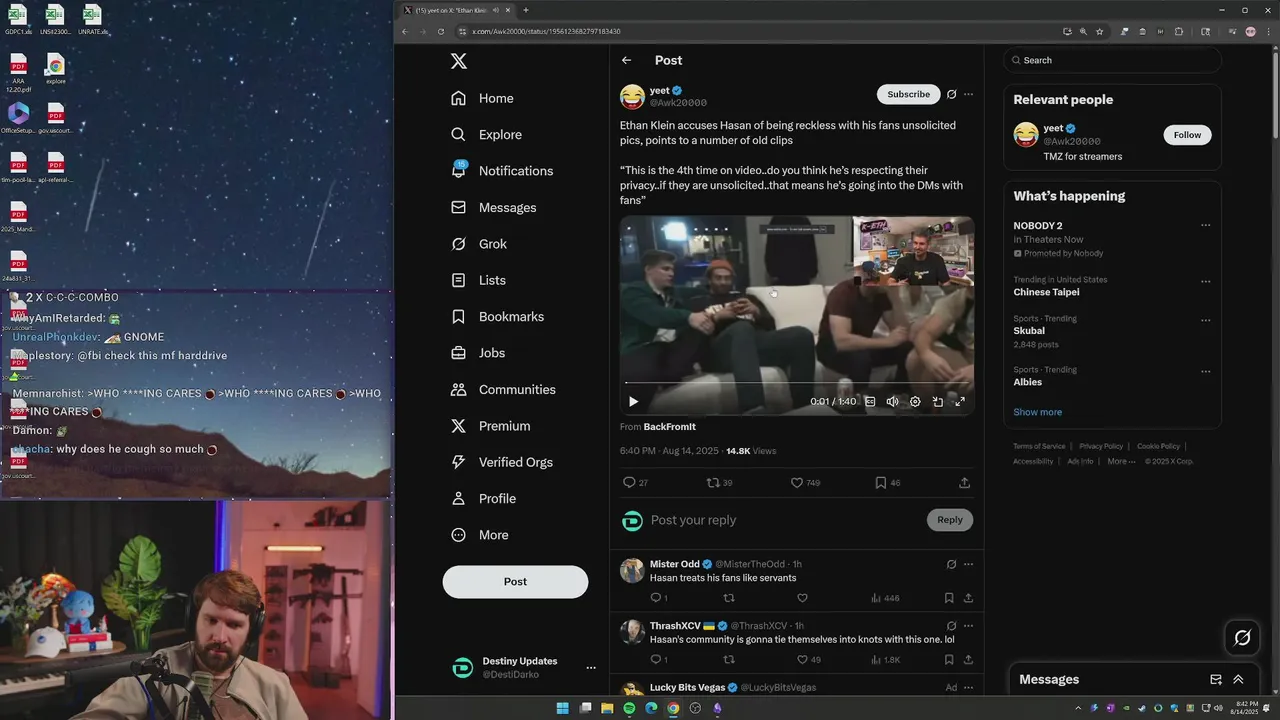Open more options for NOBODY 2 trend
This screenshot has height=720, width=1280.
pyautogui.click(x=1205, y=226)
